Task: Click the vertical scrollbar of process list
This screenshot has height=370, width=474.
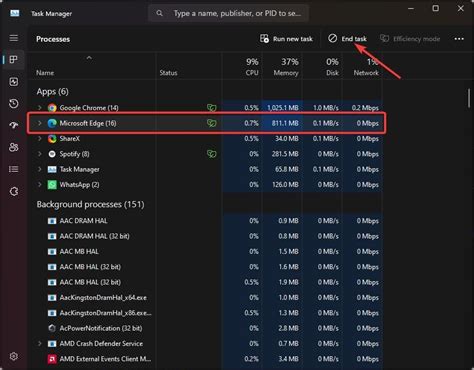Action: click(469, 99)
